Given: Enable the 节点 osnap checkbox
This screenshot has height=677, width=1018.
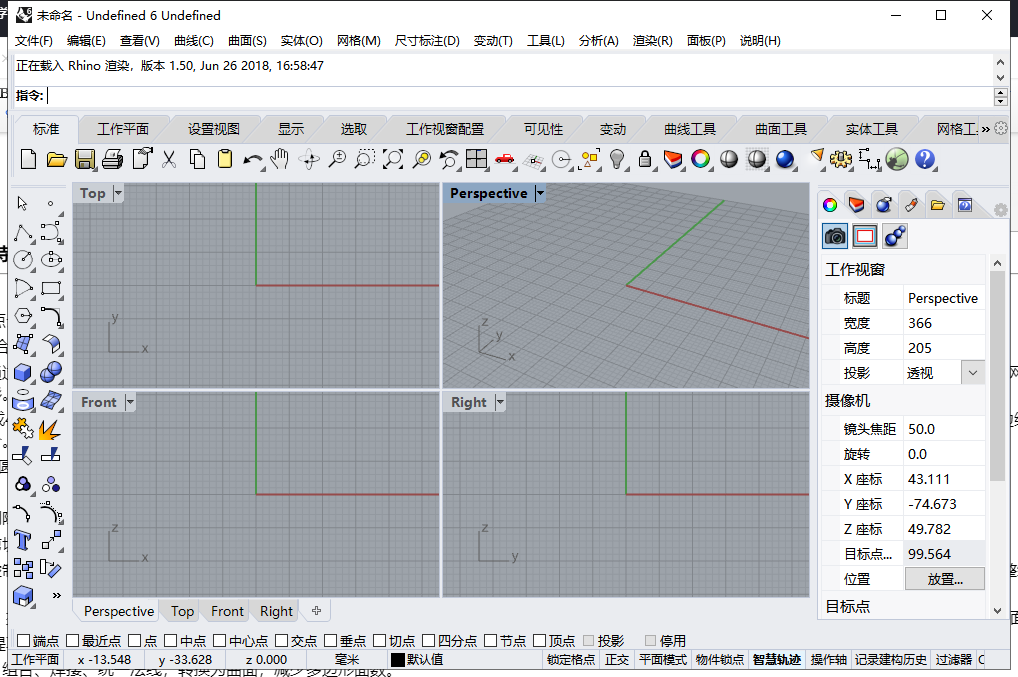Looking at the screenshot, I should click(491, 641).
